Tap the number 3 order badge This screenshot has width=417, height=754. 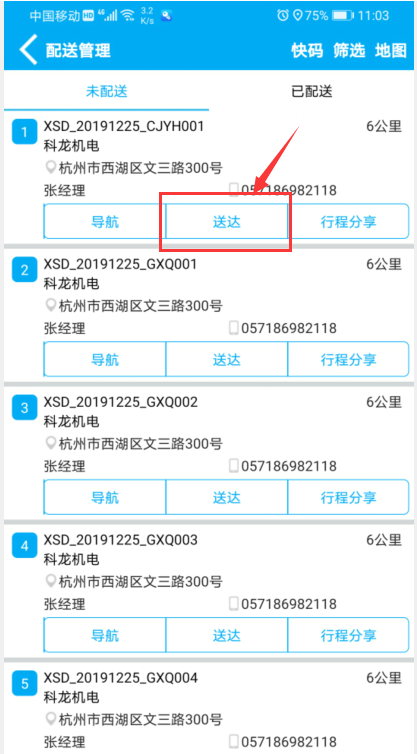(24, 408)
